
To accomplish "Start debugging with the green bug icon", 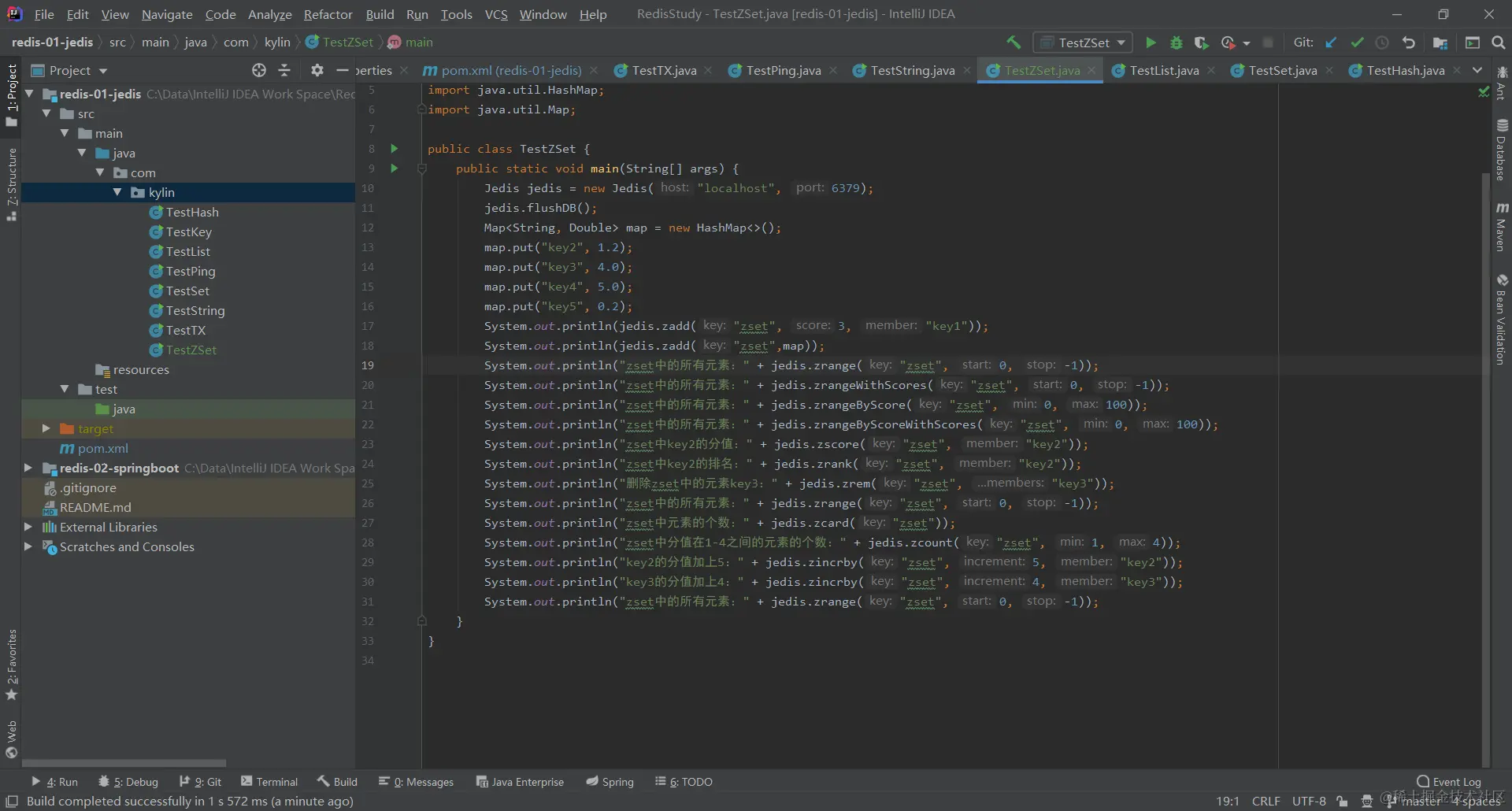I will [x=1176, y=43].
